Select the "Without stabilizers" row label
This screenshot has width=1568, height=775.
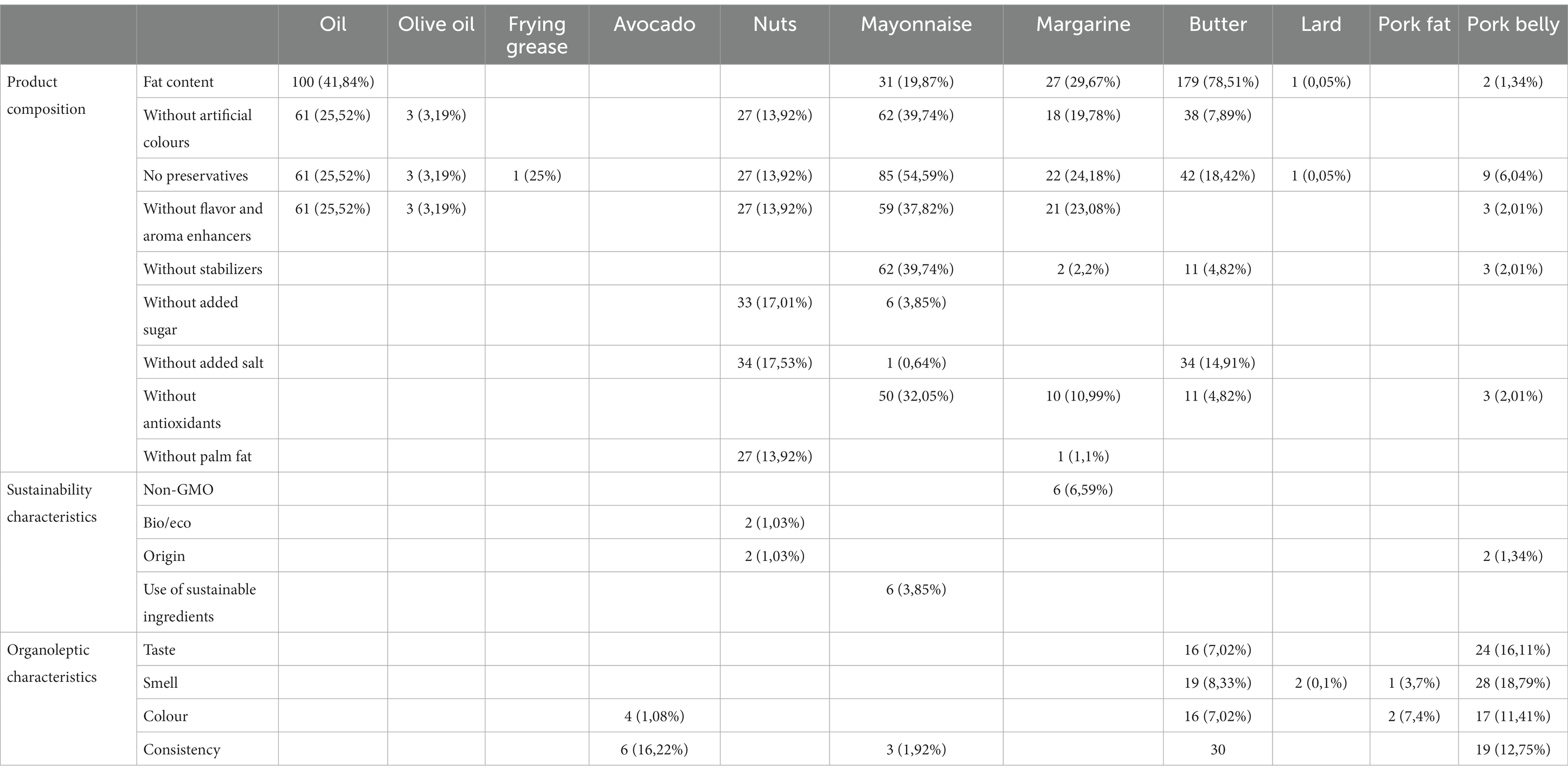point(203,269)
